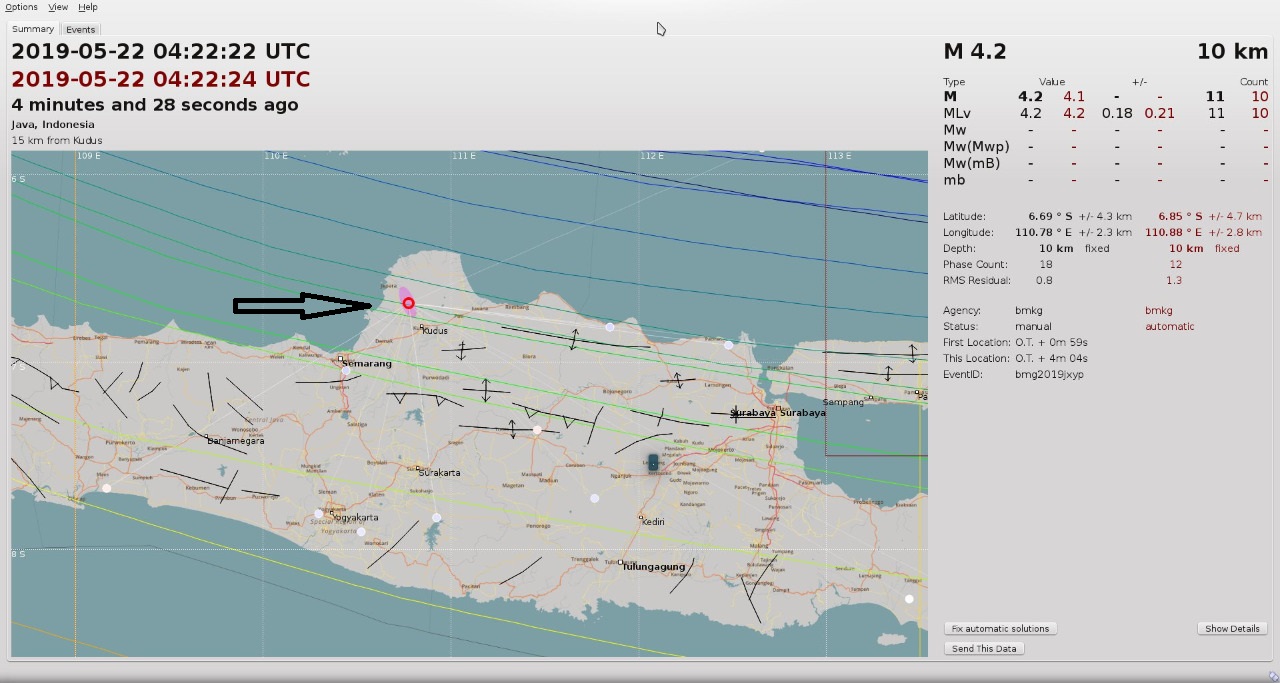This screenshot has height=683, width=1280.
Task: Switch to the Events tab
Action: pos(81,30)
